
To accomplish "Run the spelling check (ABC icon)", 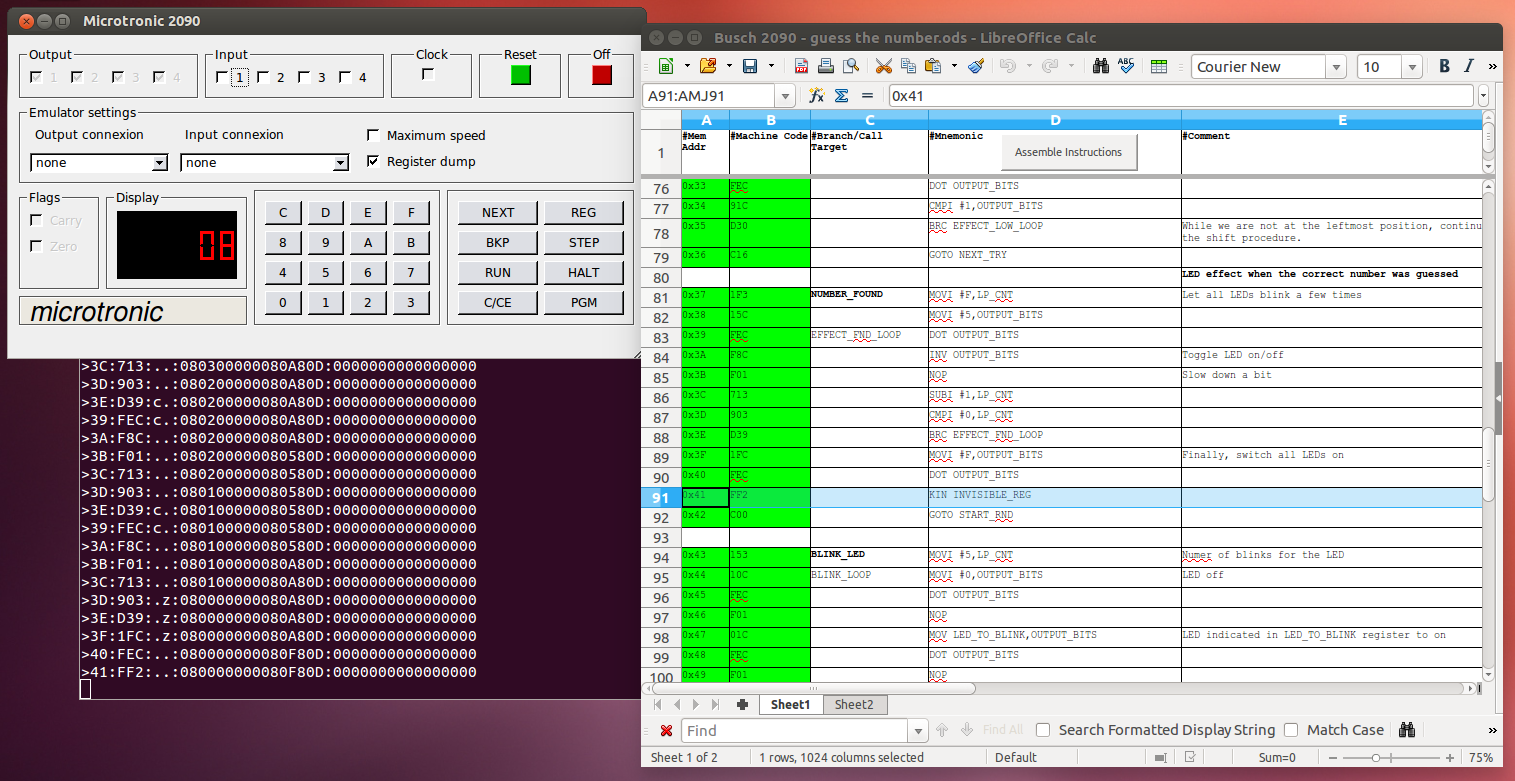I will pos(1126,66).
